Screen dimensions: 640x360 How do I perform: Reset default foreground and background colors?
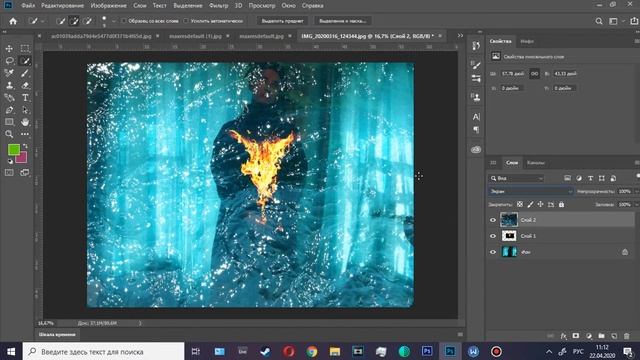click(10, 161)
